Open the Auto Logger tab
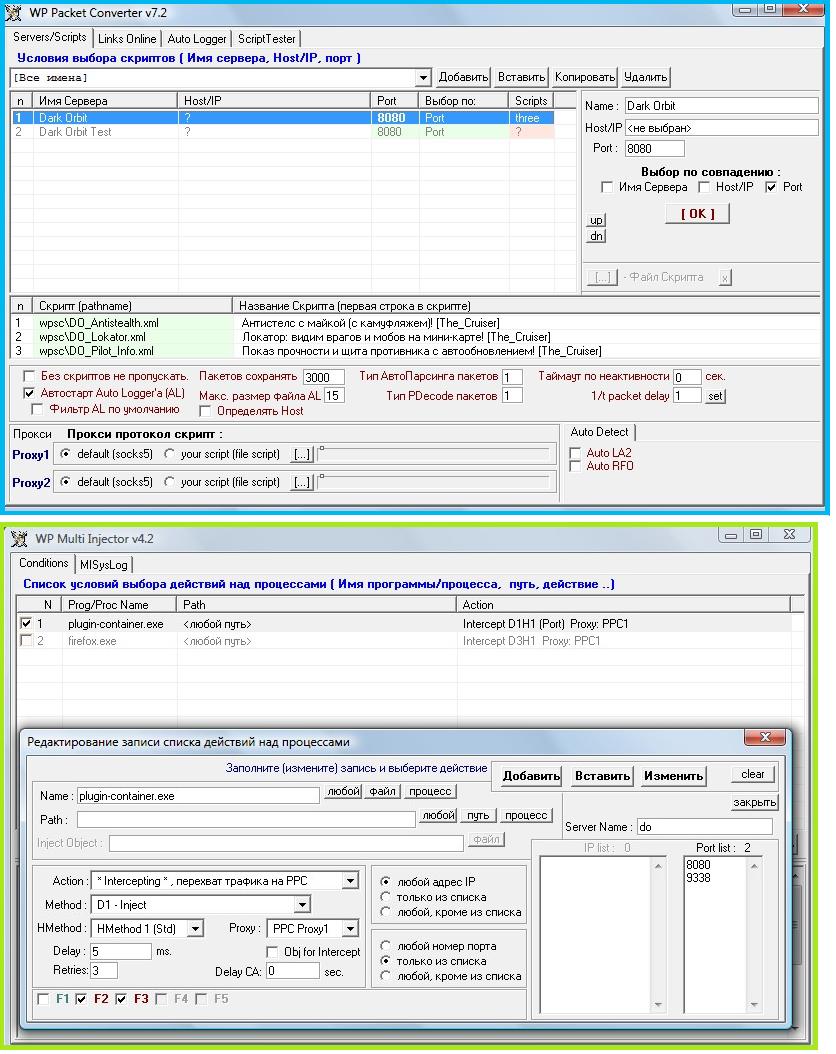This screenshot has height=1054, width=836. coord(197,38)
